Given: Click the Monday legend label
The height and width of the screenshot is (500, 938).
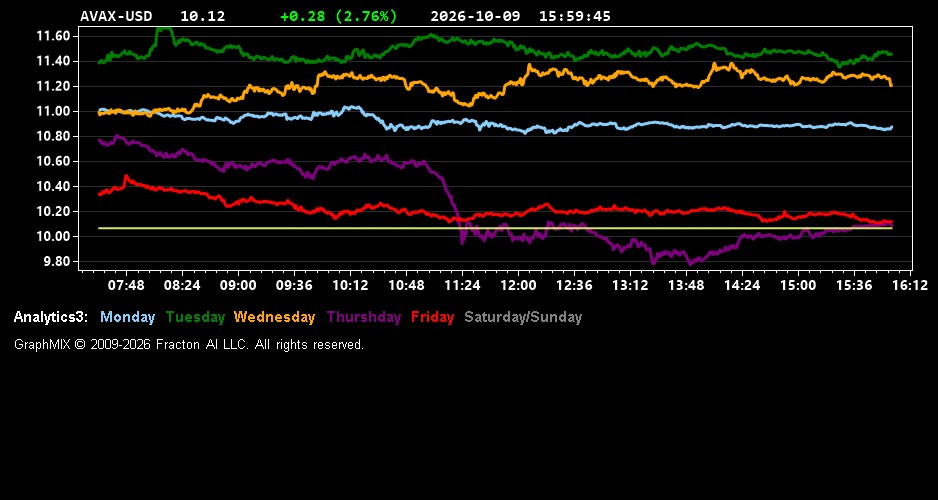Looking at the screenshot, I should click(127, 318).
